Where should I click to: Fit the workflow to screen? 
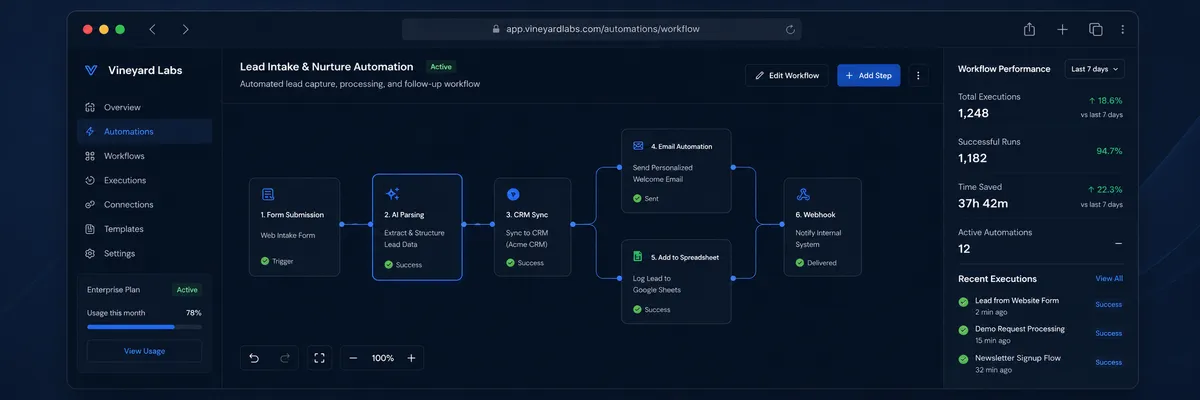click(x=319, y=358)
